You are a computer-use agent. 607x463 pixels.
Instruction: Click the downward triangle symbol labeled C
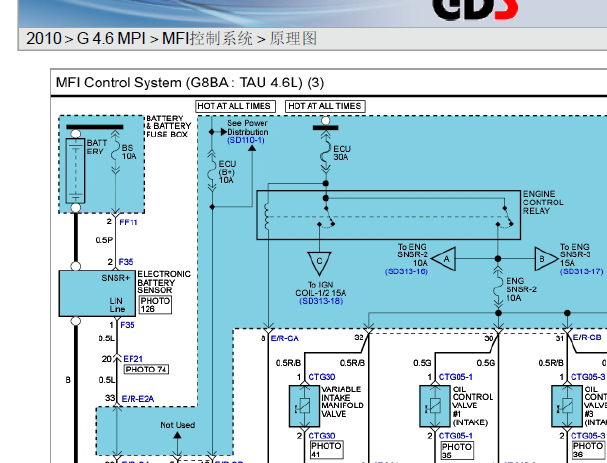tap(319, 264)
